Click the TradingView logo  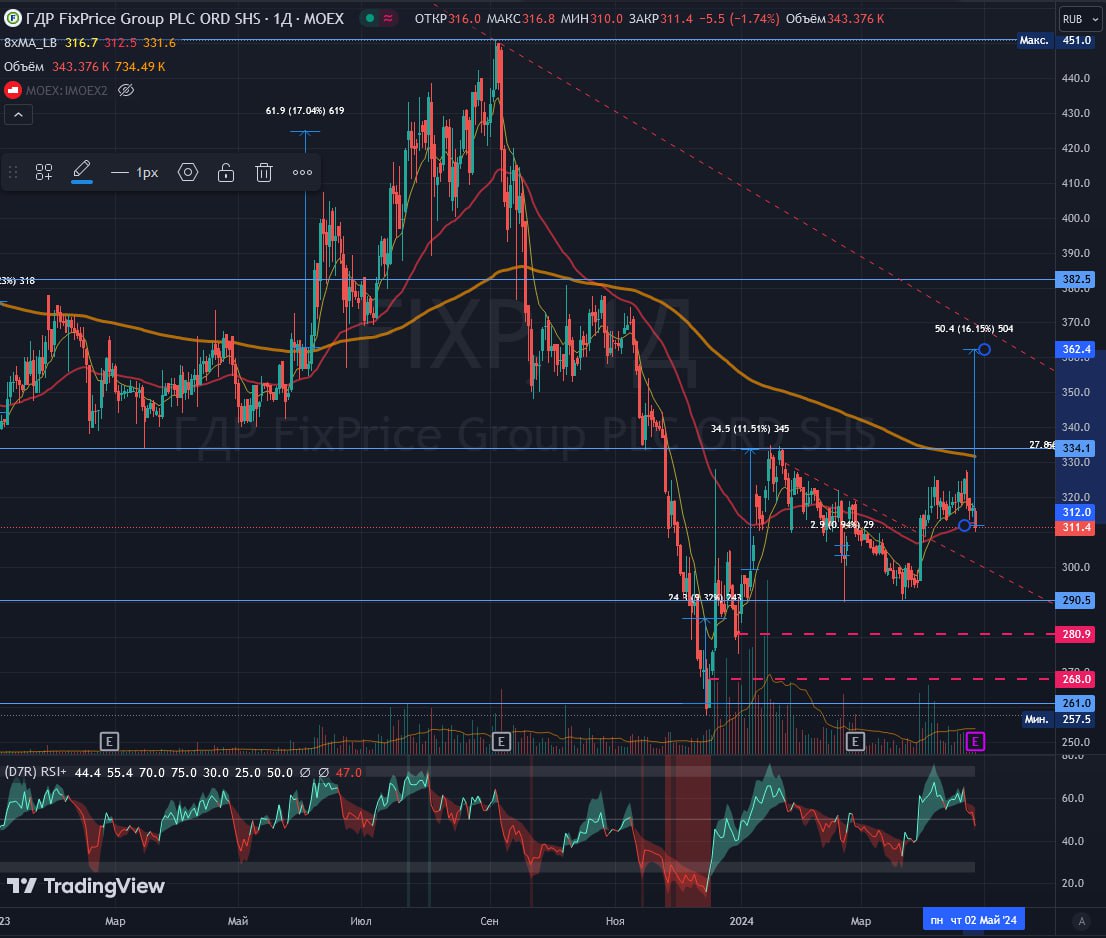coord(85,886)
